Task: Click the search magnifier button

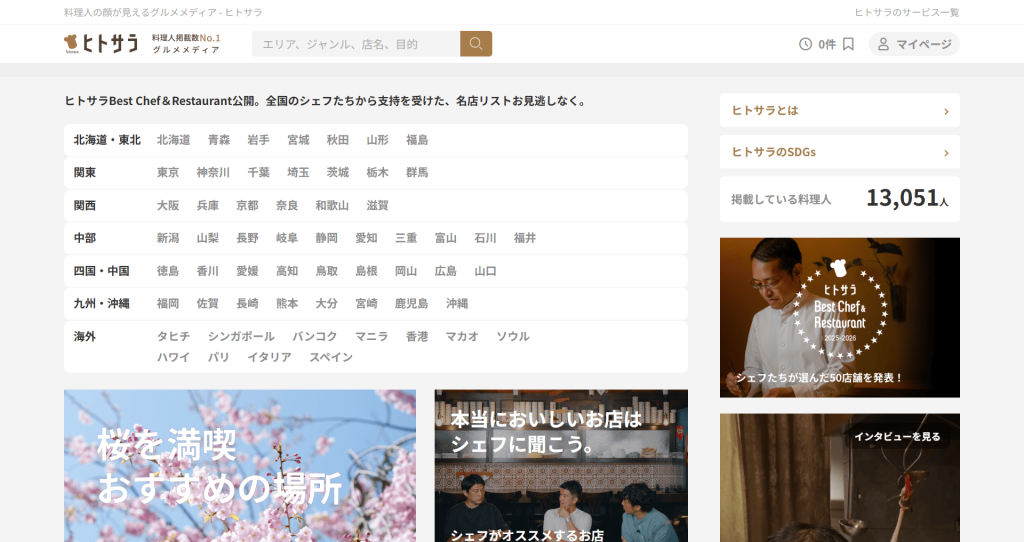Action: pos(476,44)
